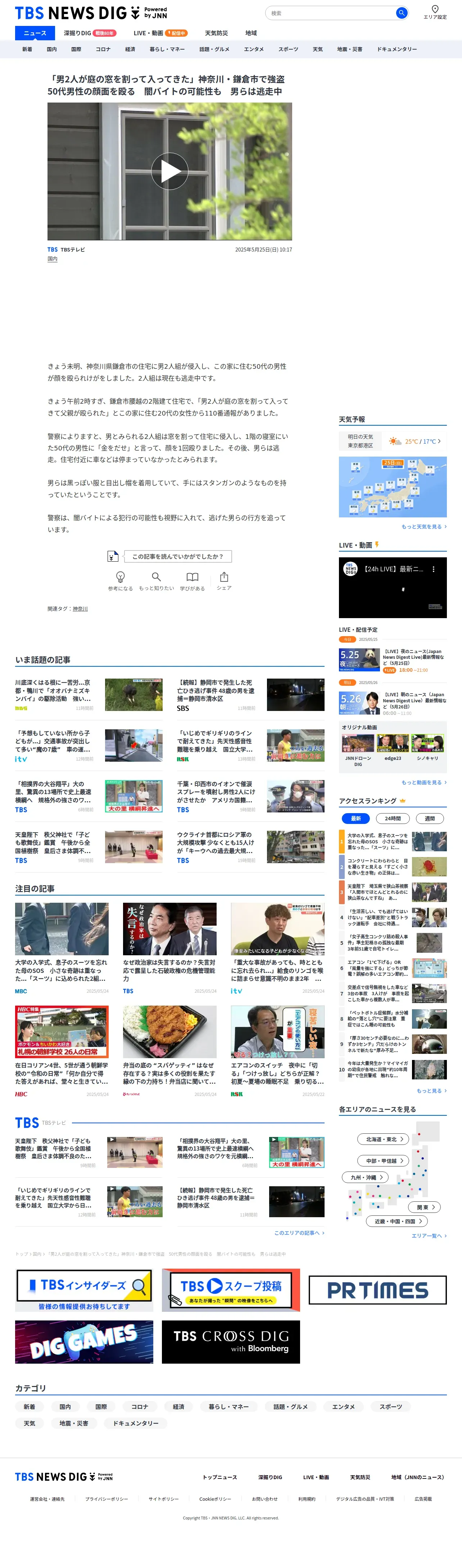This screenshot has height=1568, width=462.
Task: Click footer link 利用規約
Action: click(307, 1499)
